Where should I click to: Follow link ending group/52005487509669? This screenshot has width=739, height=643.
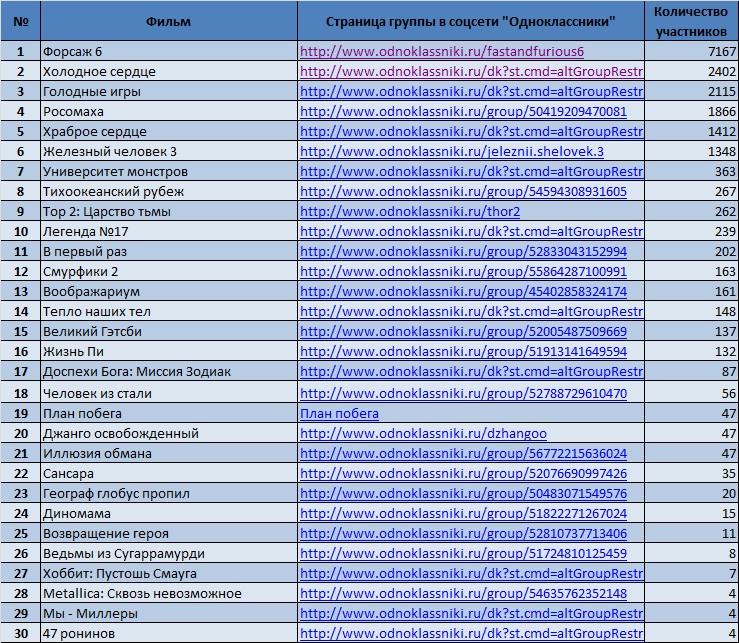click(463, 331)
